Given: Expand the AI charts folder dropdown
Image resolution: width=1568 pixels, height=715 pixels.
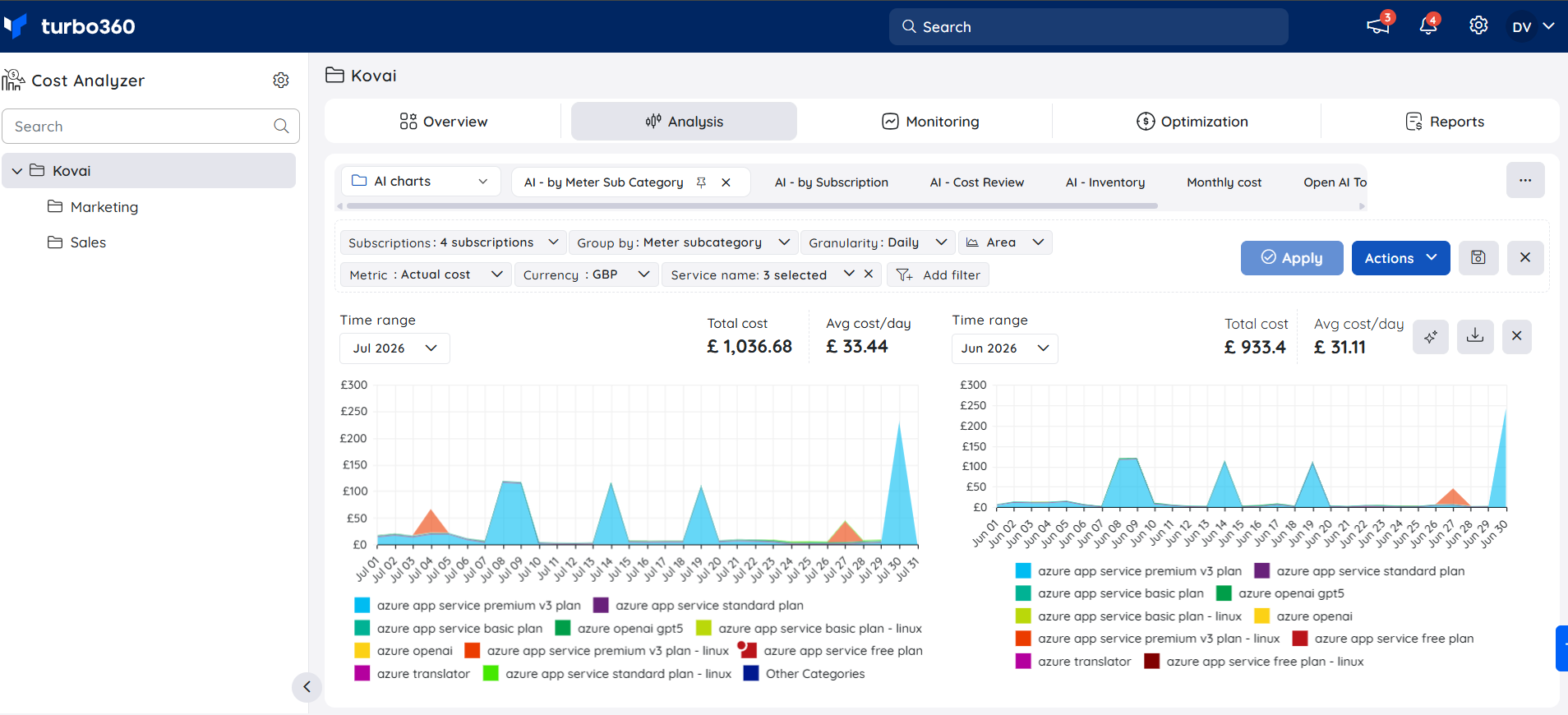Looking at the screenshot, I should (x=421, y=182).
